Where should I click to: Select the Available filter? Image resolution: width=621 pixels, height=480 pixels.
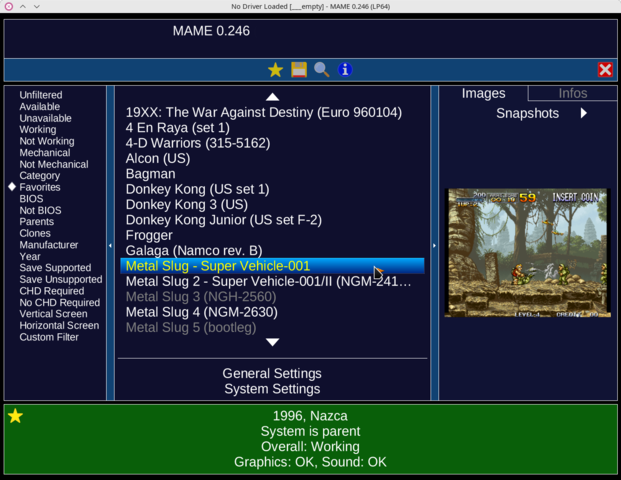tap(40, 107)
